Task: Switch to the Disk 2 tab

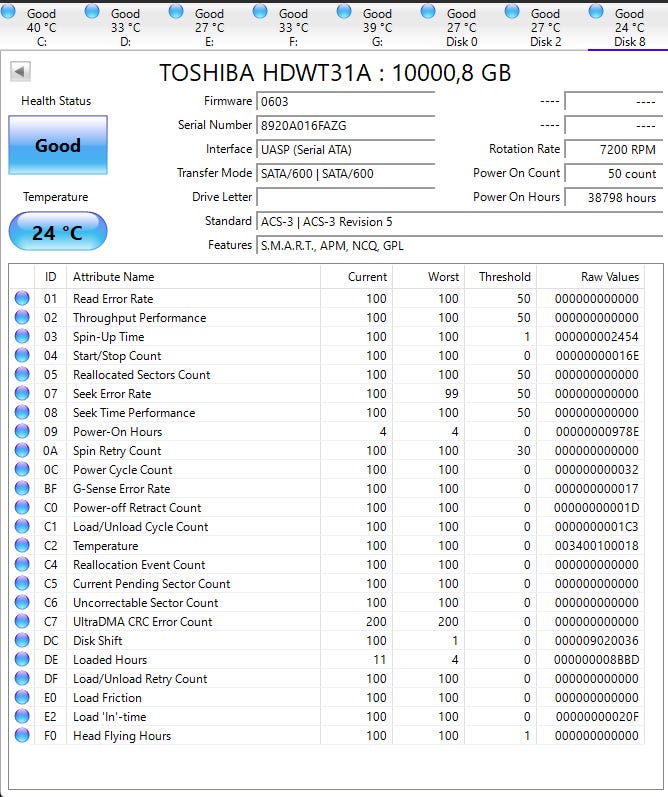Action: tap(545, 26)
